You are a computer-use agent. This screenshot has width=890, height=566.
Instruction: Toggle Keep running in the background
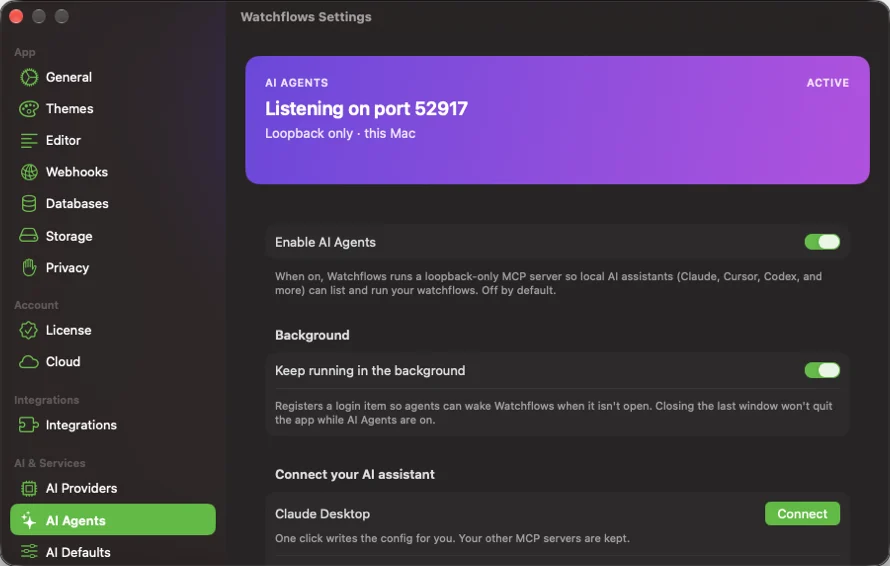coord(822,370)
